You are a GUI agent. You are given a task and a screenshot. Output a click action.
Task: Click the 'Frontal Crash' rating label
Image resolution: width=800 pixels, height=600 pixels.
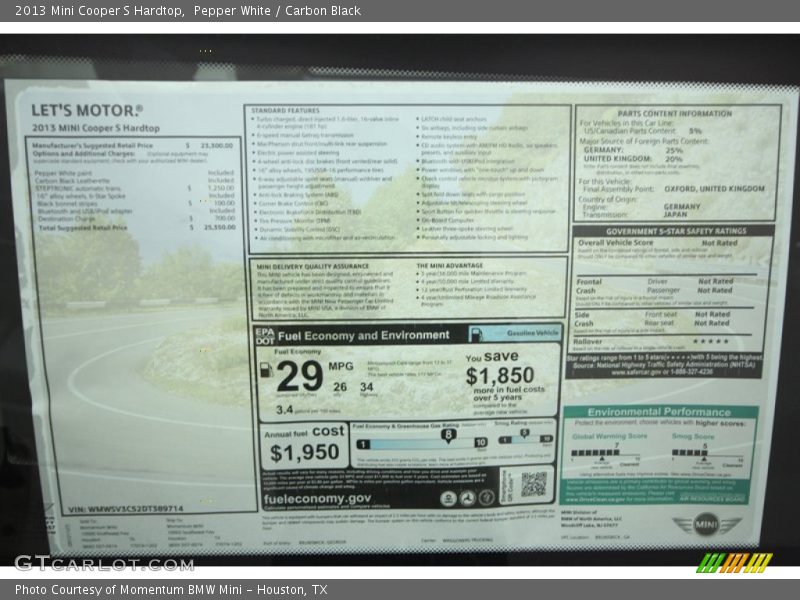coord(589,286)
